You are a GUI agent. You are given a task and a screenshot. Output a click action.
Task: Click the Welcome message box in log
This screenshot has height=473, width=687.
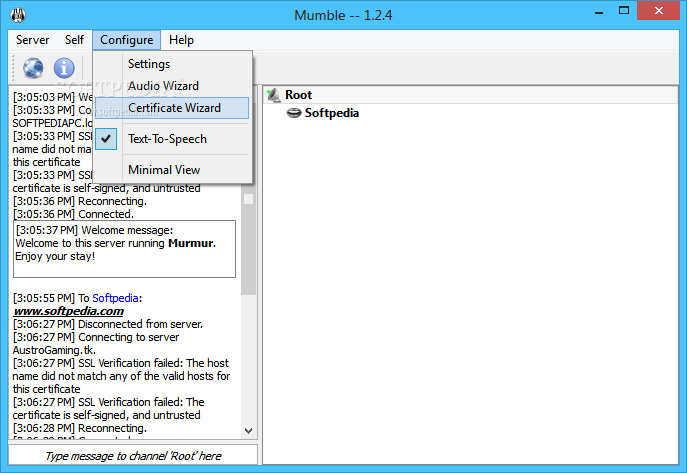click(x=124, y=249)
